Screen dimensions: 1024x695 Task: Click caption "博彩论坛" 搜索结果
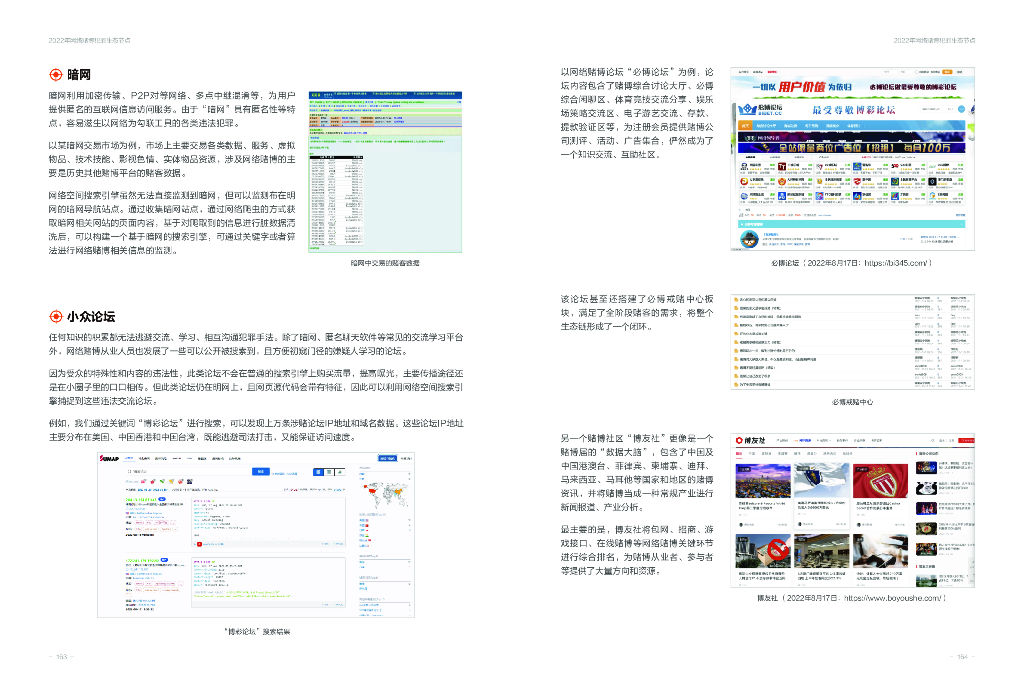pos(257,632)
